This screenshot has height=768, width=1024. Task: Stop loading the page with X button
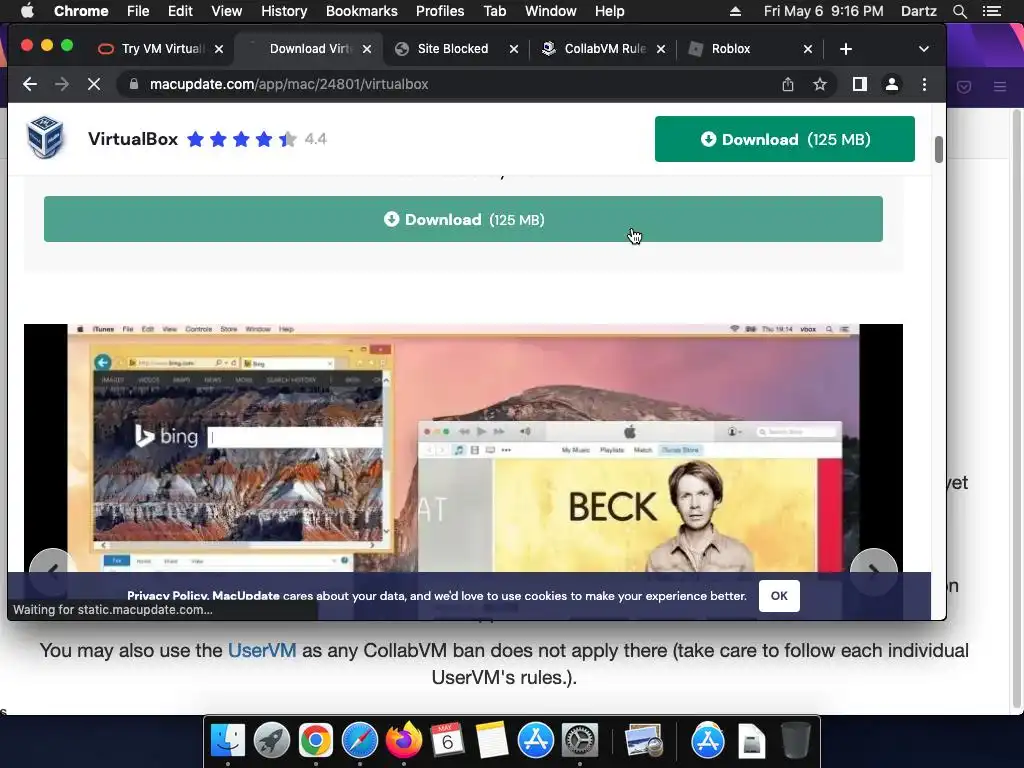coord(93,84)
